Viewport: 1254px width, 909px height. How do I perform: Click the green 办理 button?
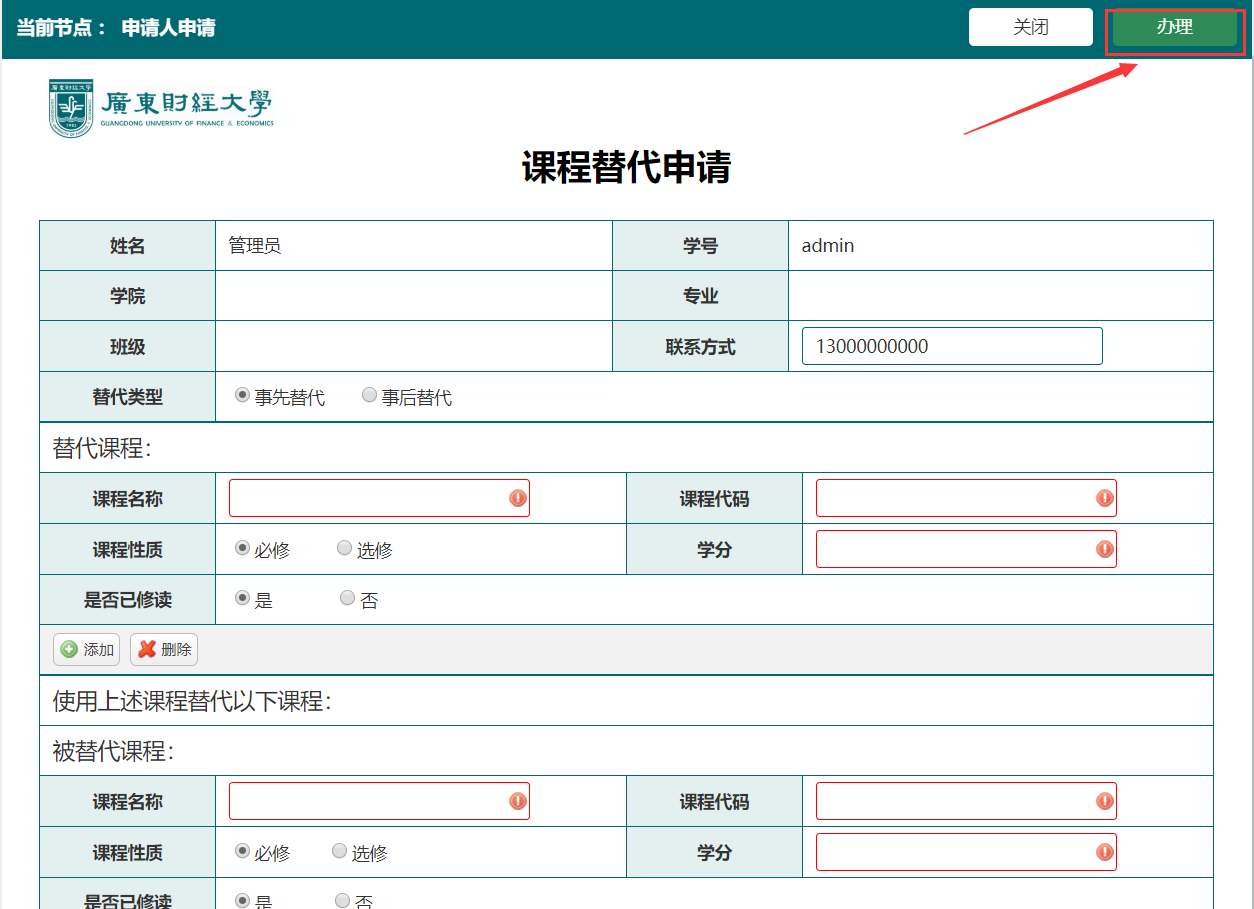1174,28
